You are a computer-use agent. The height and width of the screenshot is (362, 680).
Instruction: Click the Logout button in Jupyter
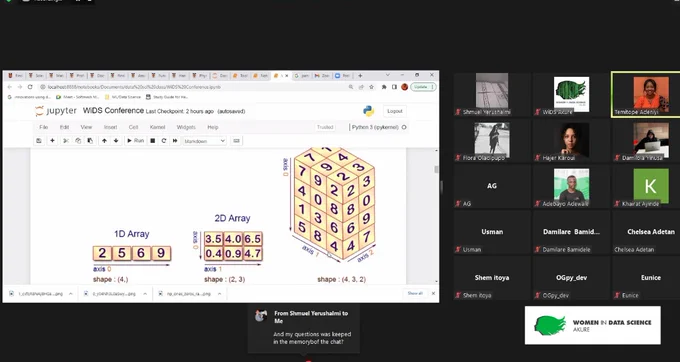tap(395, 111)
